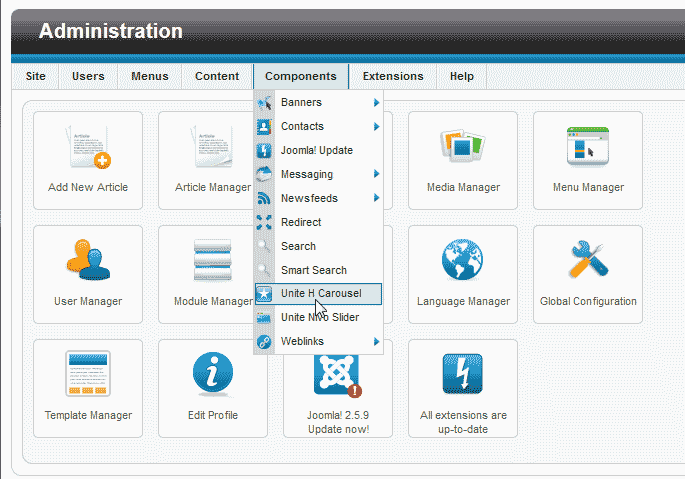The height and width of the screenshot is (479, 685).
Task: Click the Edit Profile info icon
Action: [x=212, y=375]
